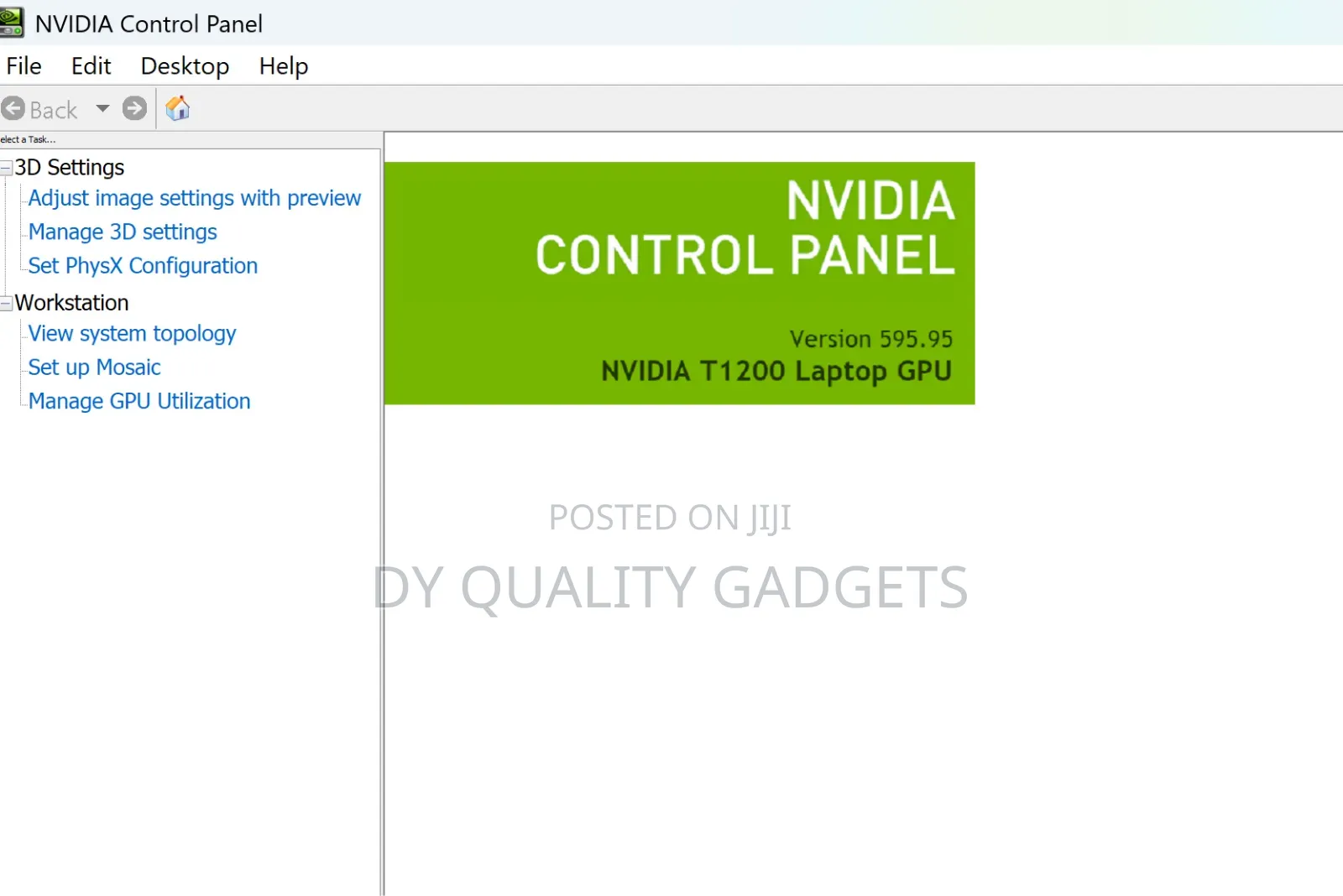
Task: Open Set up Mosaic
Action: coord(94,367)
